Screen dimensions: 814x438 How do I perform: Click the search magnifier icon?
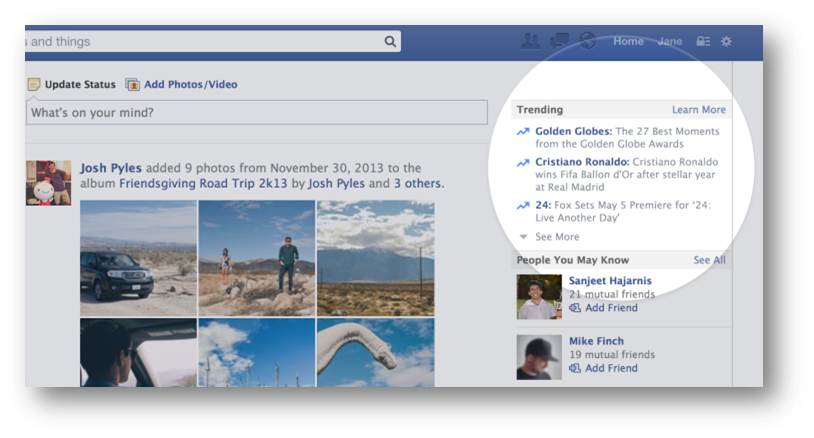point(390,42)
